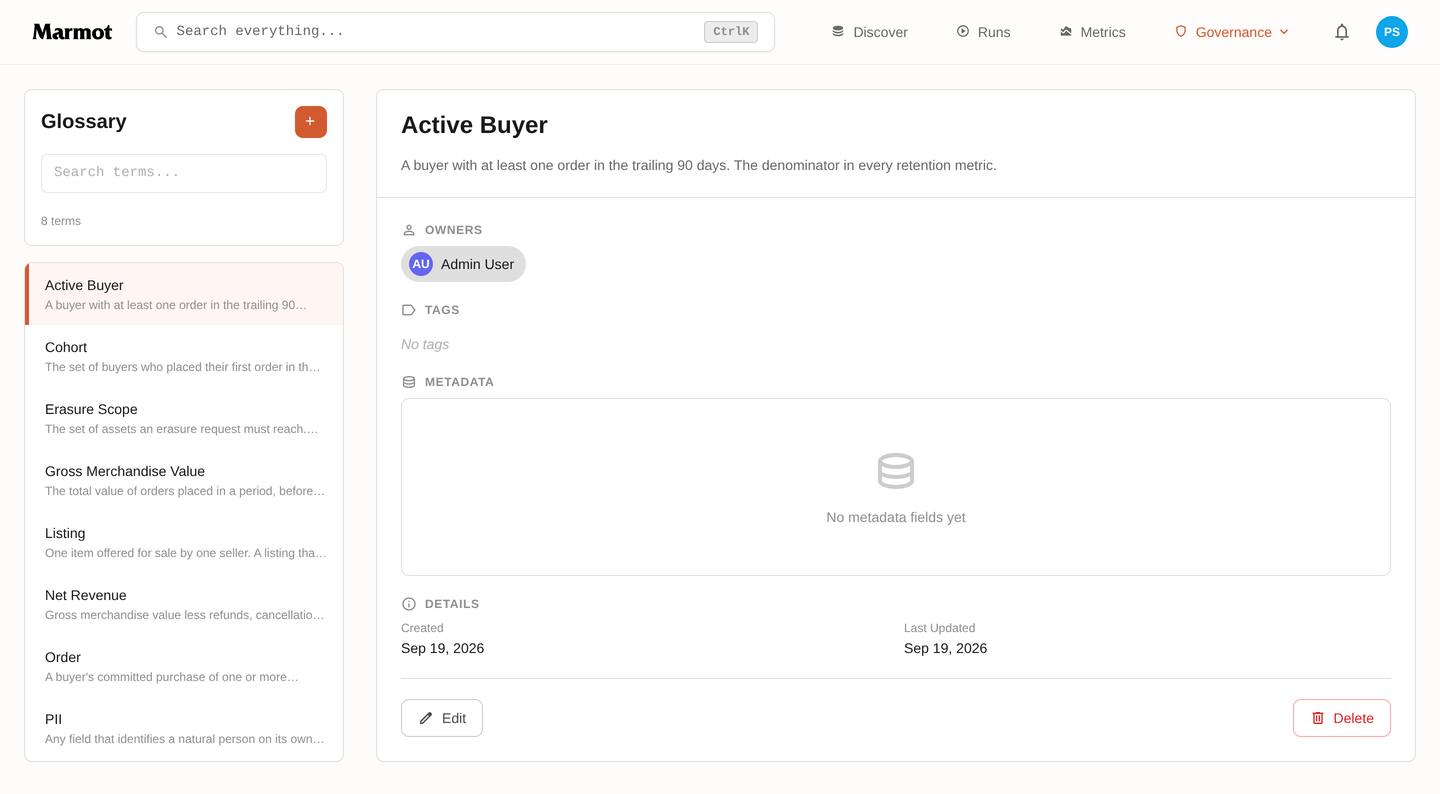Viewport: 1440px width, 794px height.
Task: Open the Net Revenue term
Action: point(184,604)
